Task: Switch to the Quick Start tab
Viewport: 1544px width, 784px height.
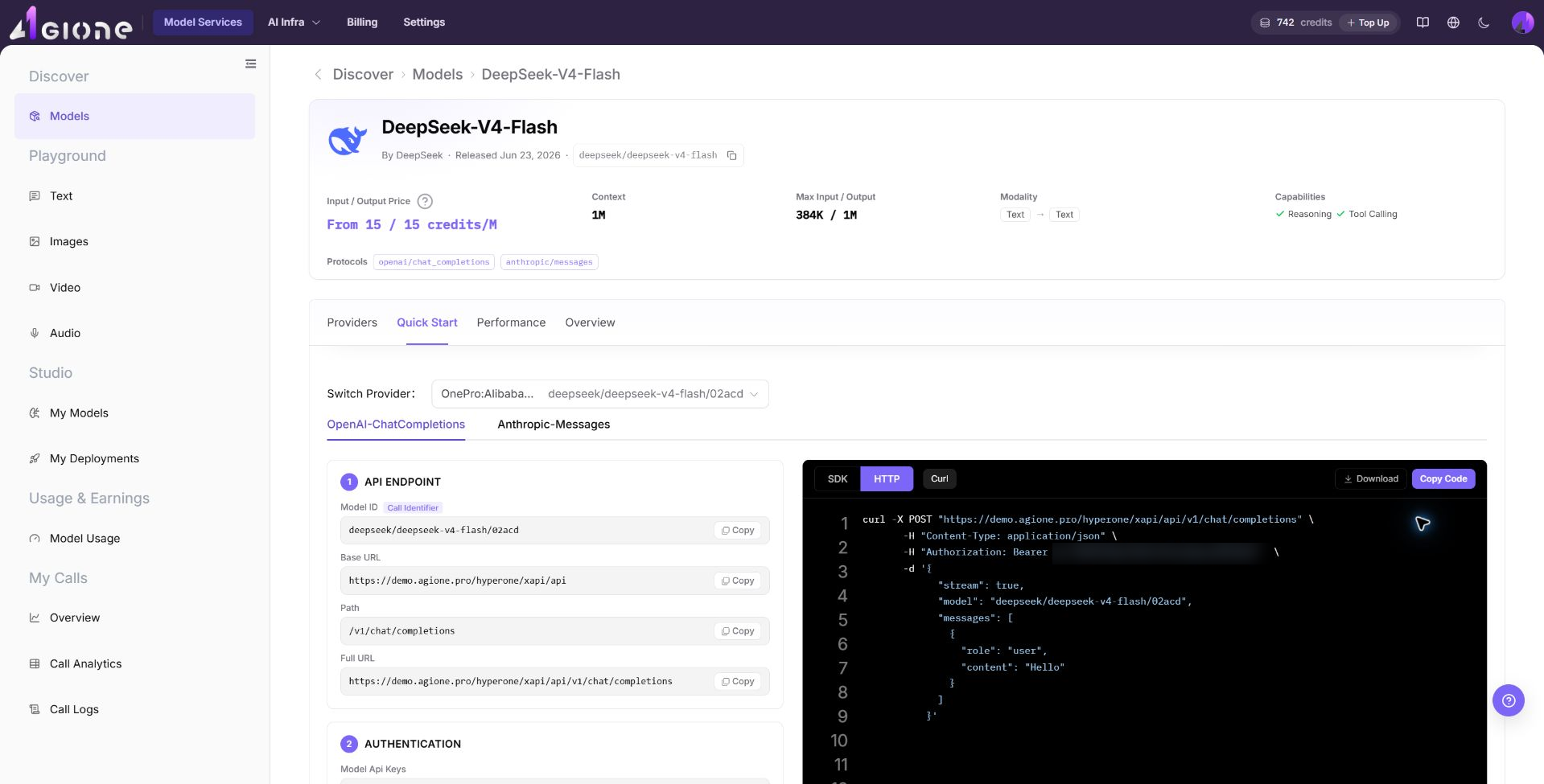Action: (427, 322)
